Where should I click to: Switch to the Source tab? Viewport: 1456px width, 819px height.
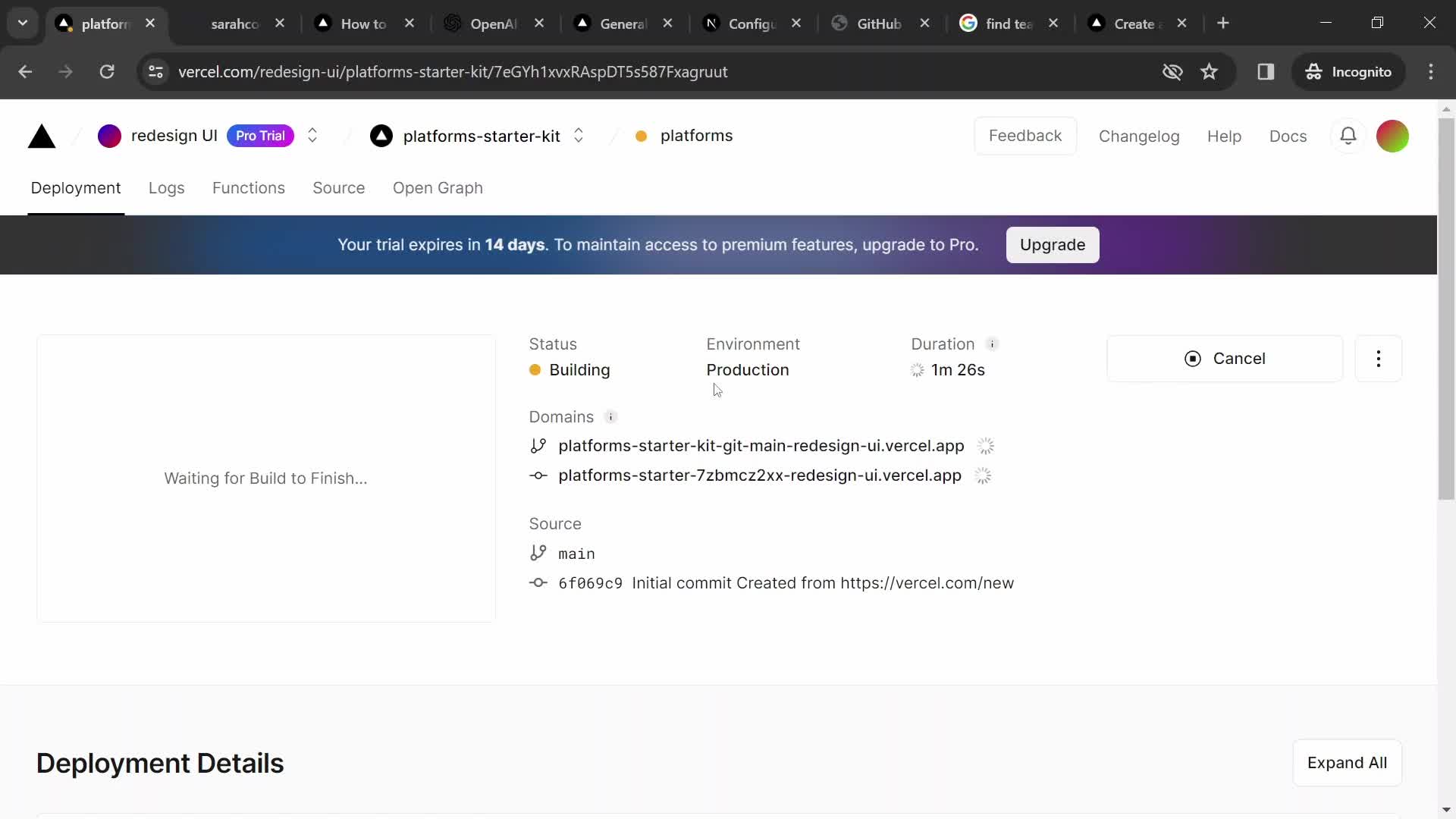point(339,188)
